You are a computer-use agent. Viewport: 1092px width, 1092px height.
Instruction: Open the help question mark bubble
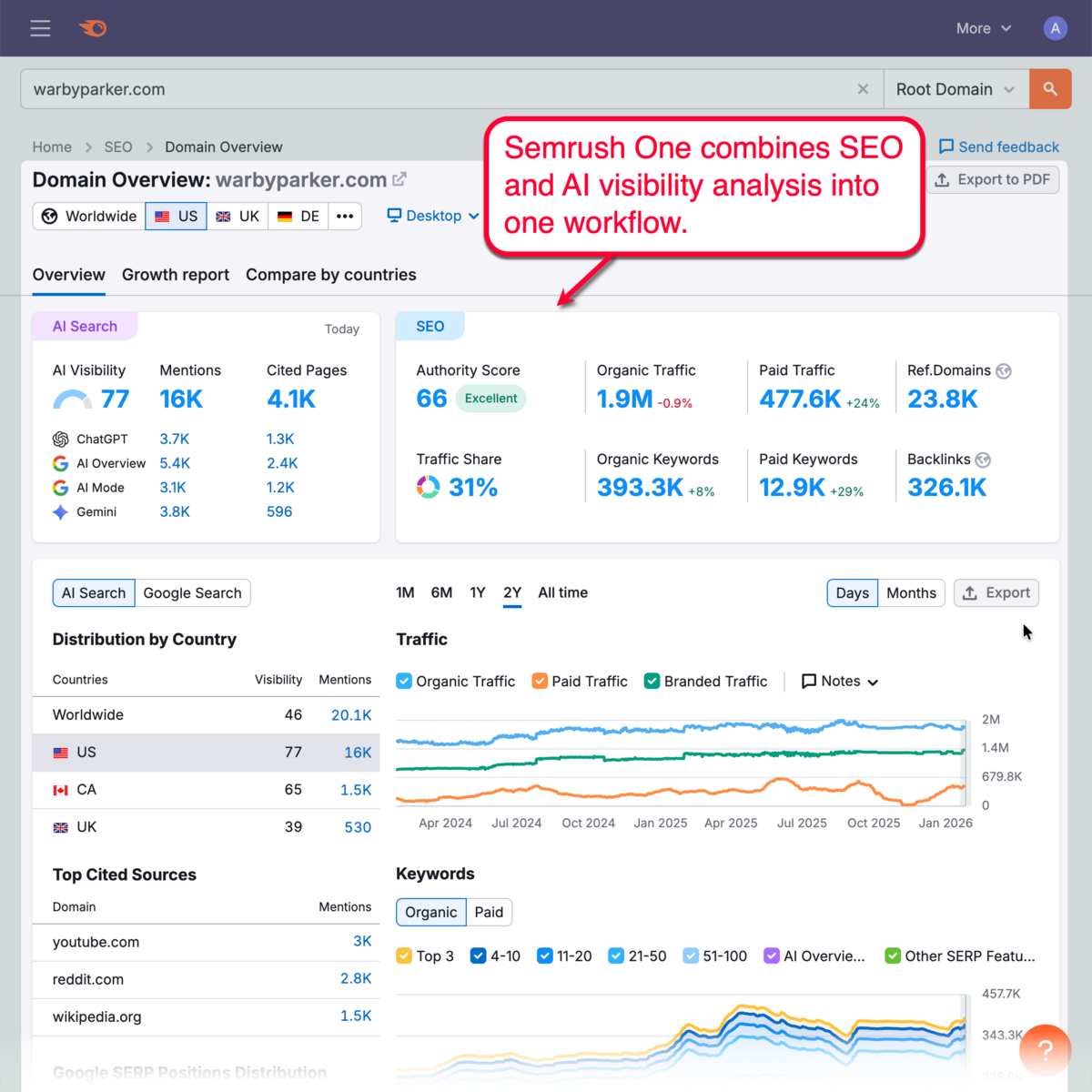(x=1045, y=1050)
